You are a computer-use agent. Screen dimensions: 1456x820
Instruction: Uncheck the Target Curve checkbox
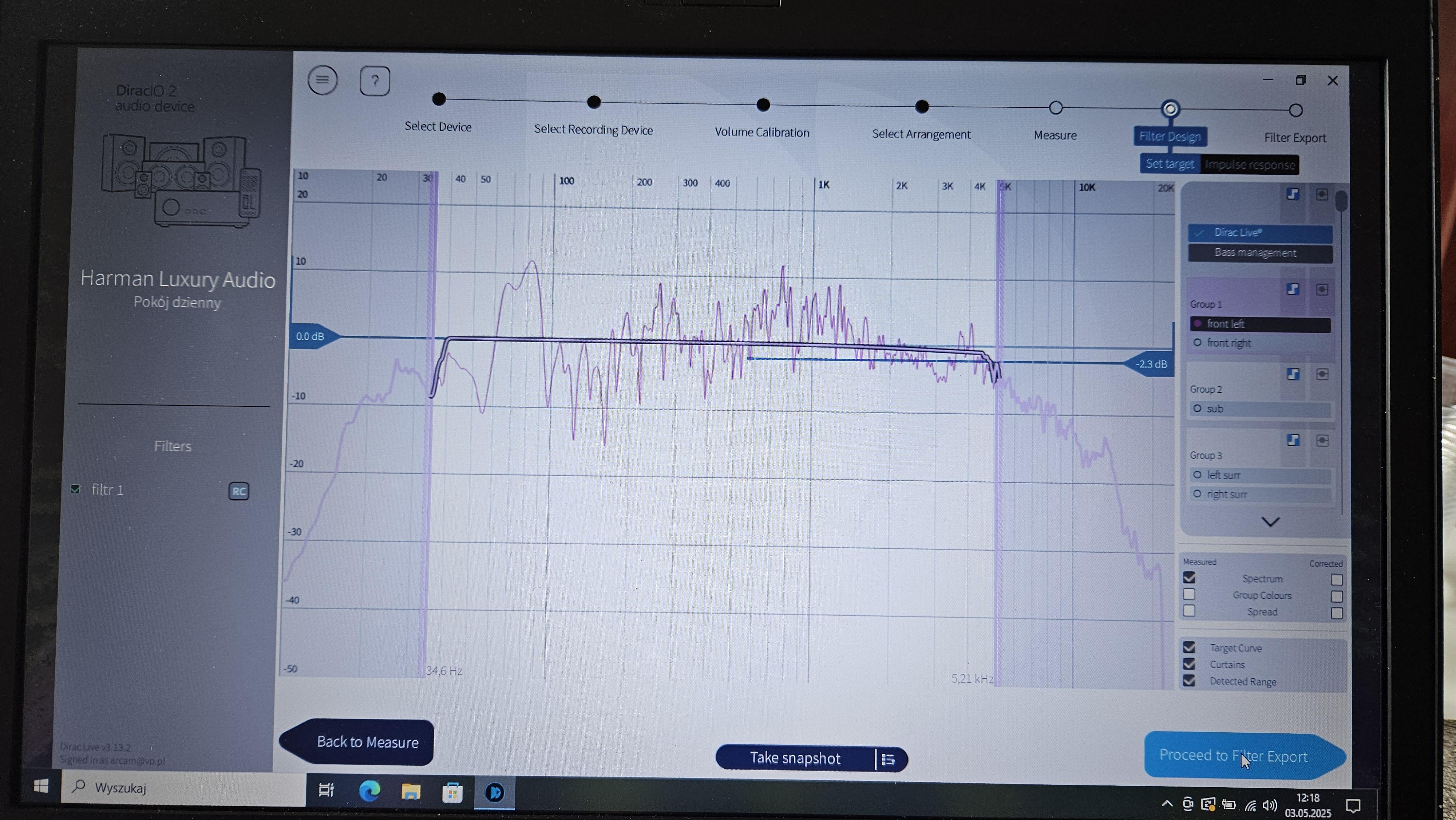click(x=1189, y=647)
